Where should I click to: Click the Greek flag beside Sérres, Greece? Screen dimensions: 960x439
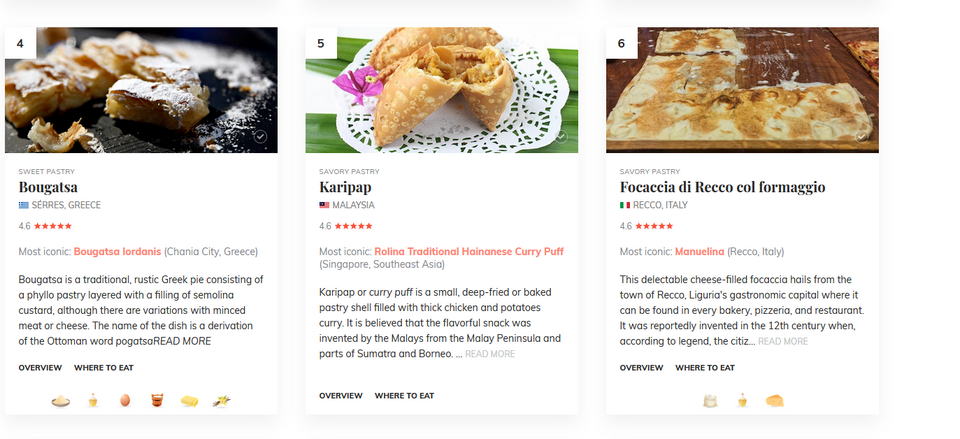24,205
